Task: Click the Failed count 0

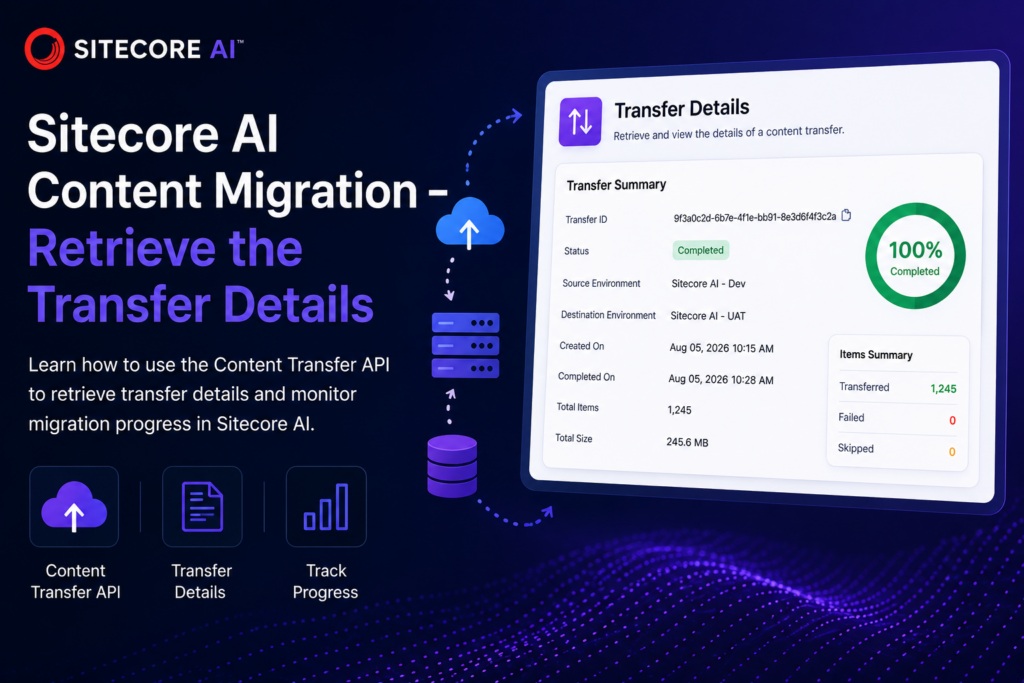Action: pos(952,421)
